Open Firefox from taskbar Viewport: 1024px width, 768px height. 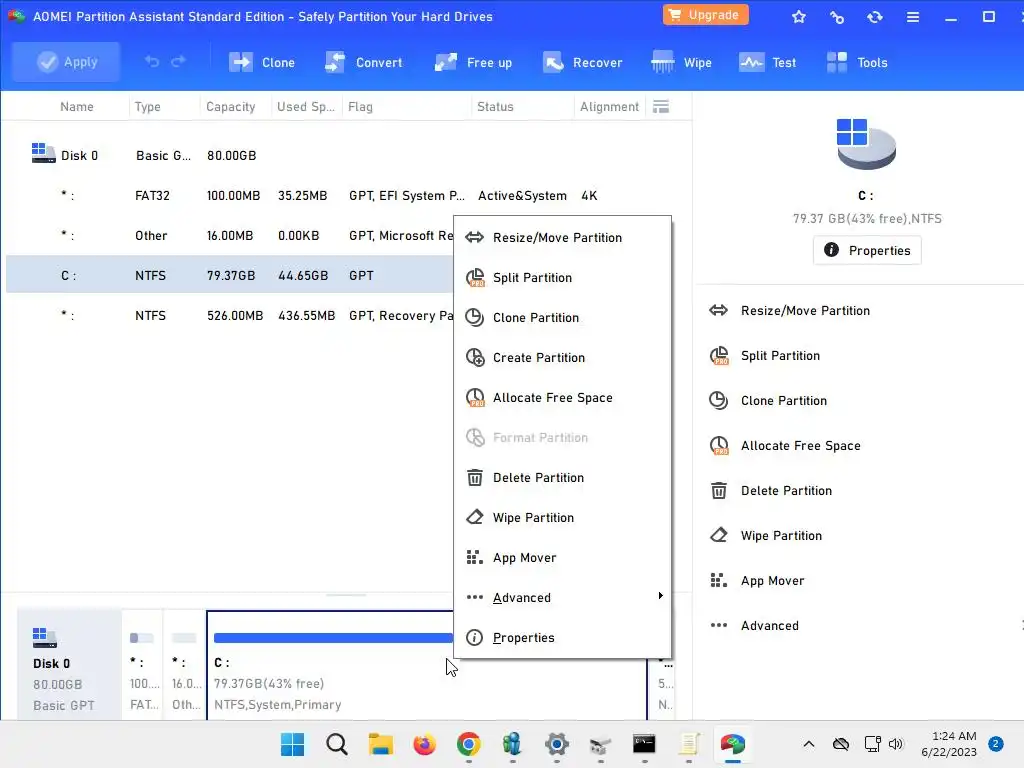[424, 744]
